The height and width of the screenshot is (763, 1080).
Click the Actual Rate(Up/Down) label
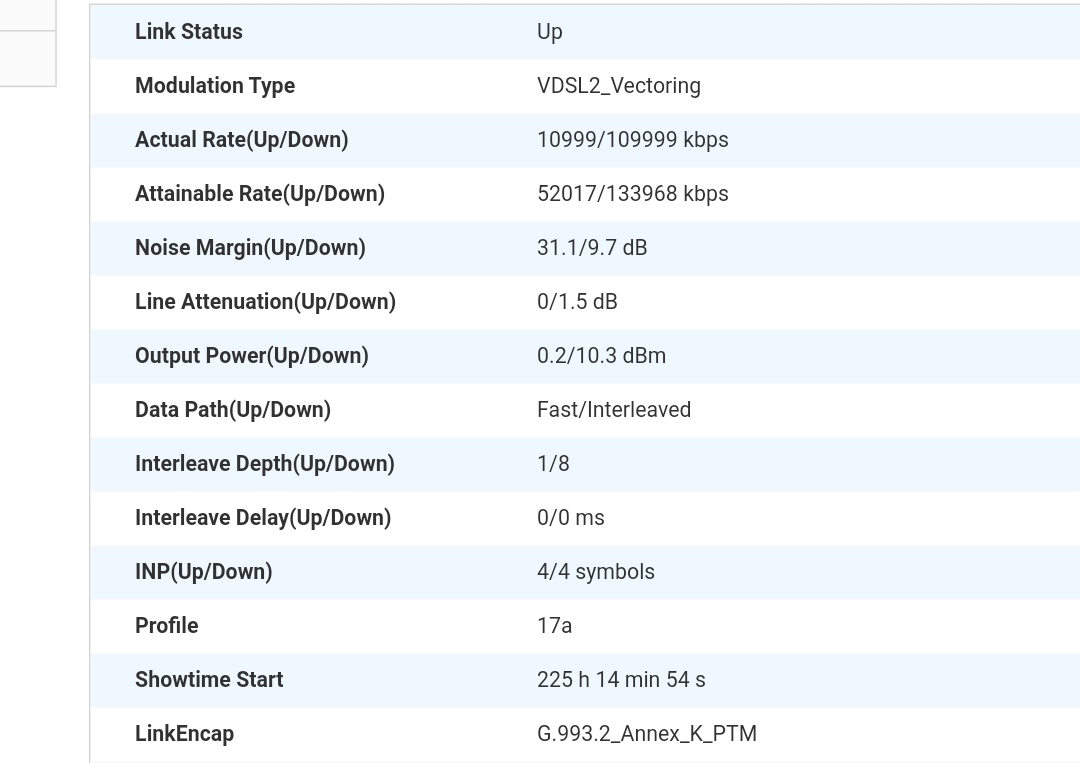point(241,140)
